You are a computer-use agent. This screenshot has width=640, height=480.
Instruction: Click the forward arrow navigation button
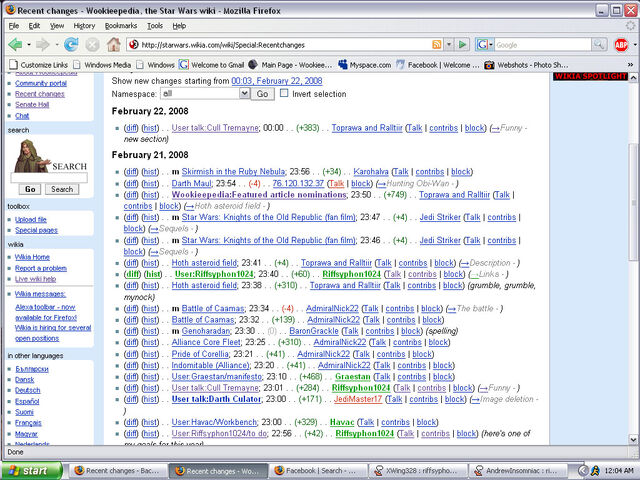point(43,44)
